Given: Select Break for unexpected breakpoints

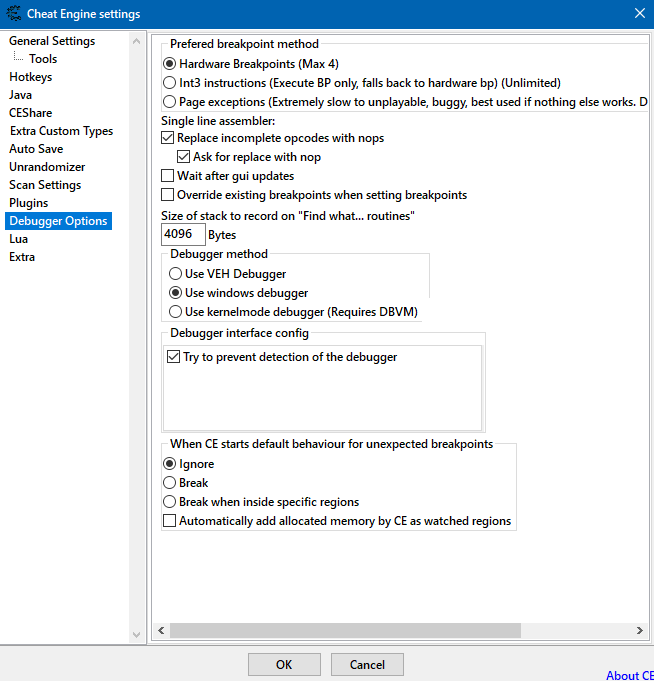Looking at the screenshot, I should tap(169, 483).
